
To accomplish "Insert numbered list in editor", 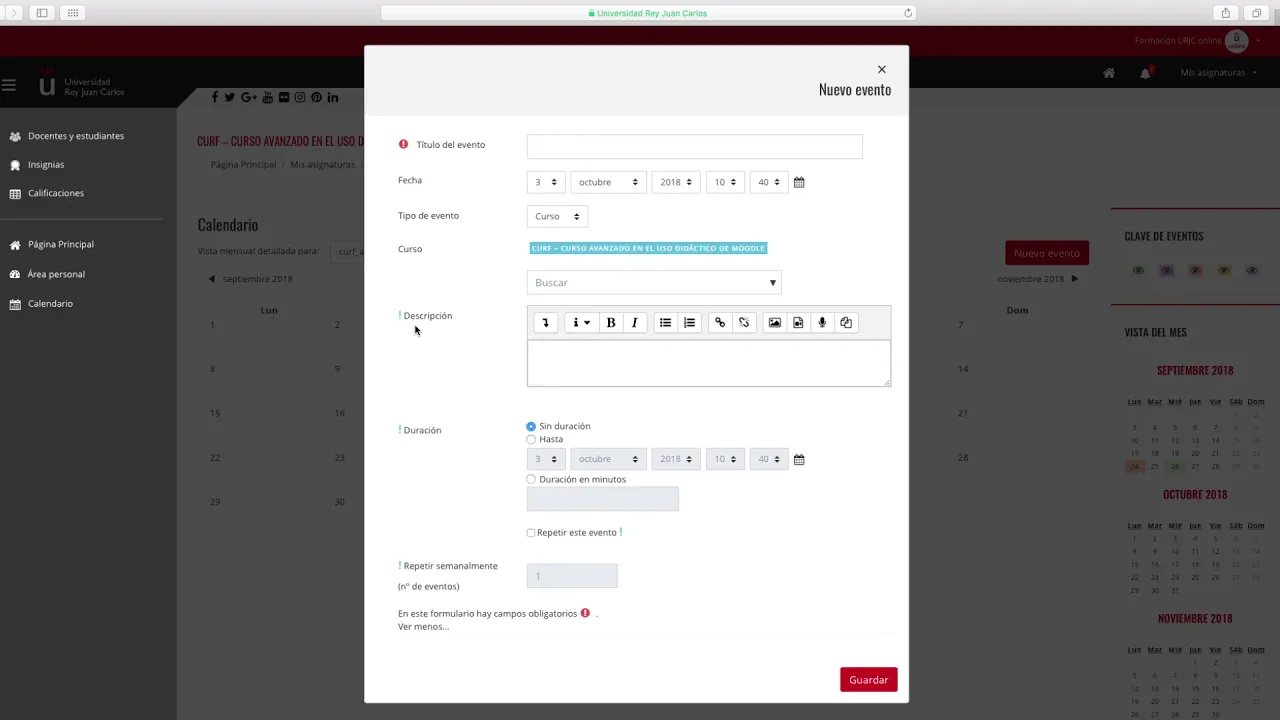I will tap(689, 323).
